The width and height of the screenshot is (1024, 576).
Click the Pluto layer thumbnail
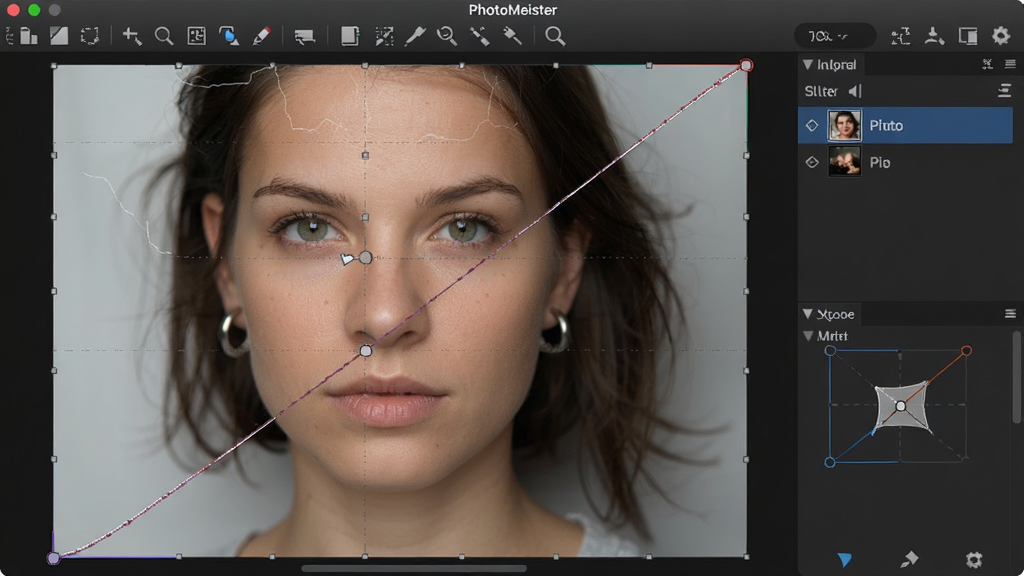(844, 125)
